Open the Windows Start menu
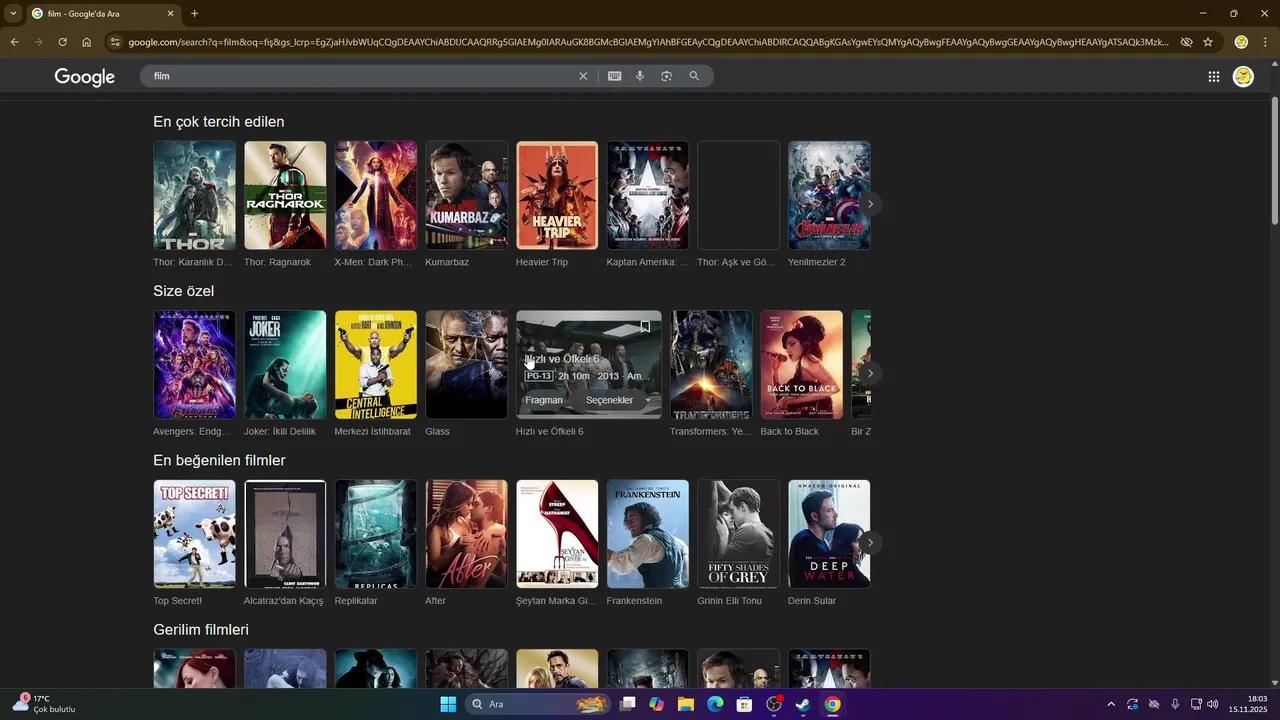Viewport: 1280px width, 720px height. (448, 704)
